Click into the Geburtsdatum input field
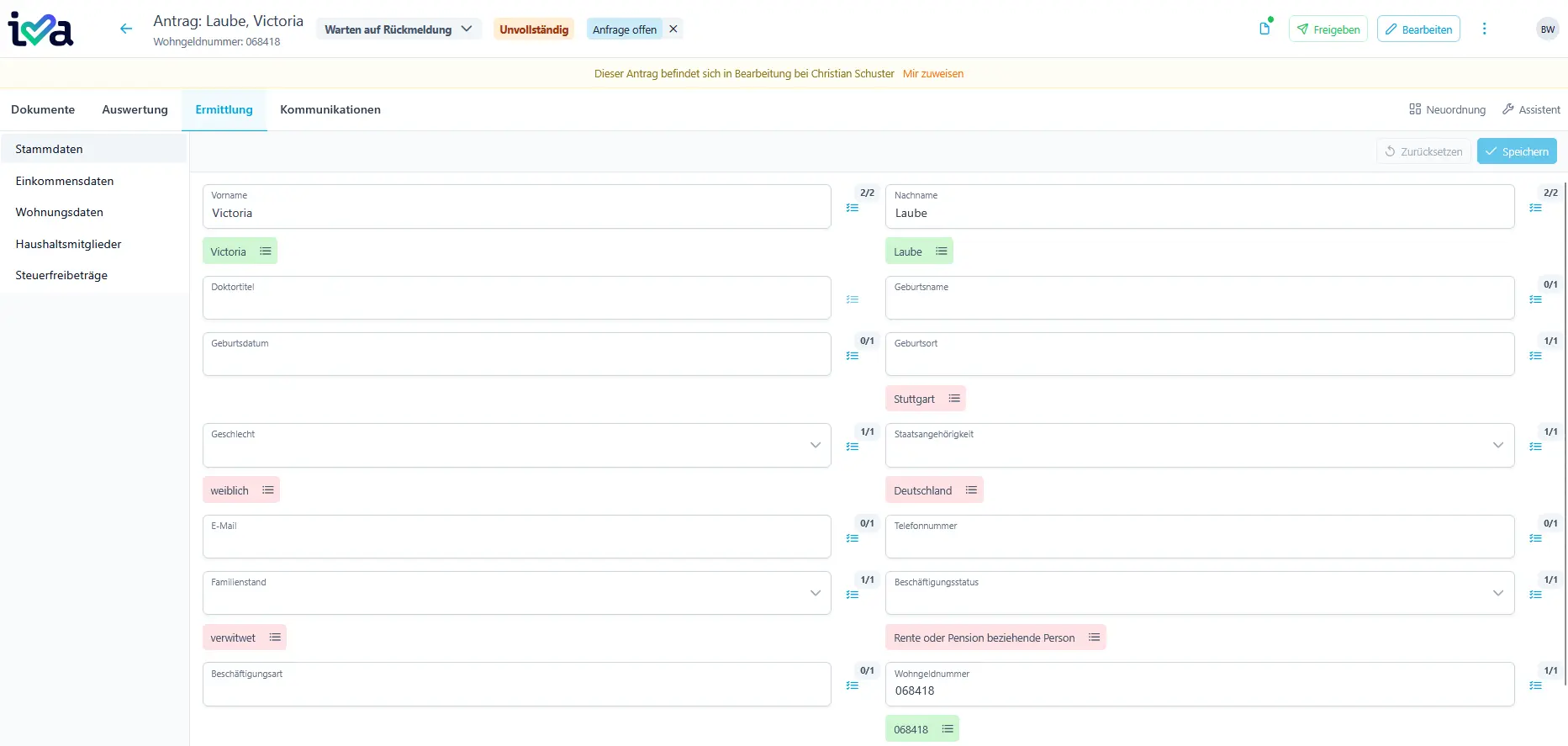This screenshot has height=746, width=1568. (516, 360)
